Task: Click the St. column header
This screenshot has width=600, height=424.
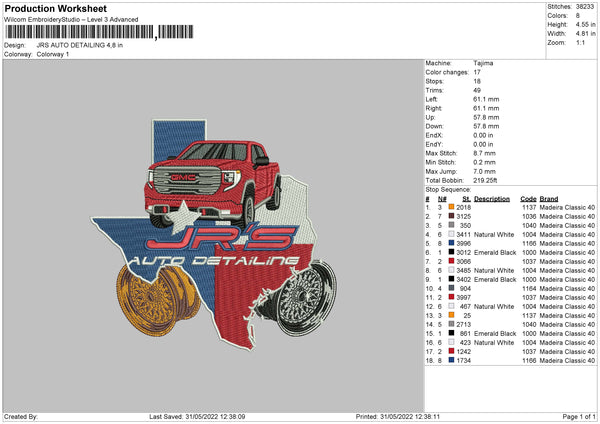Action: pyautogui.click(x=466, y=199)
